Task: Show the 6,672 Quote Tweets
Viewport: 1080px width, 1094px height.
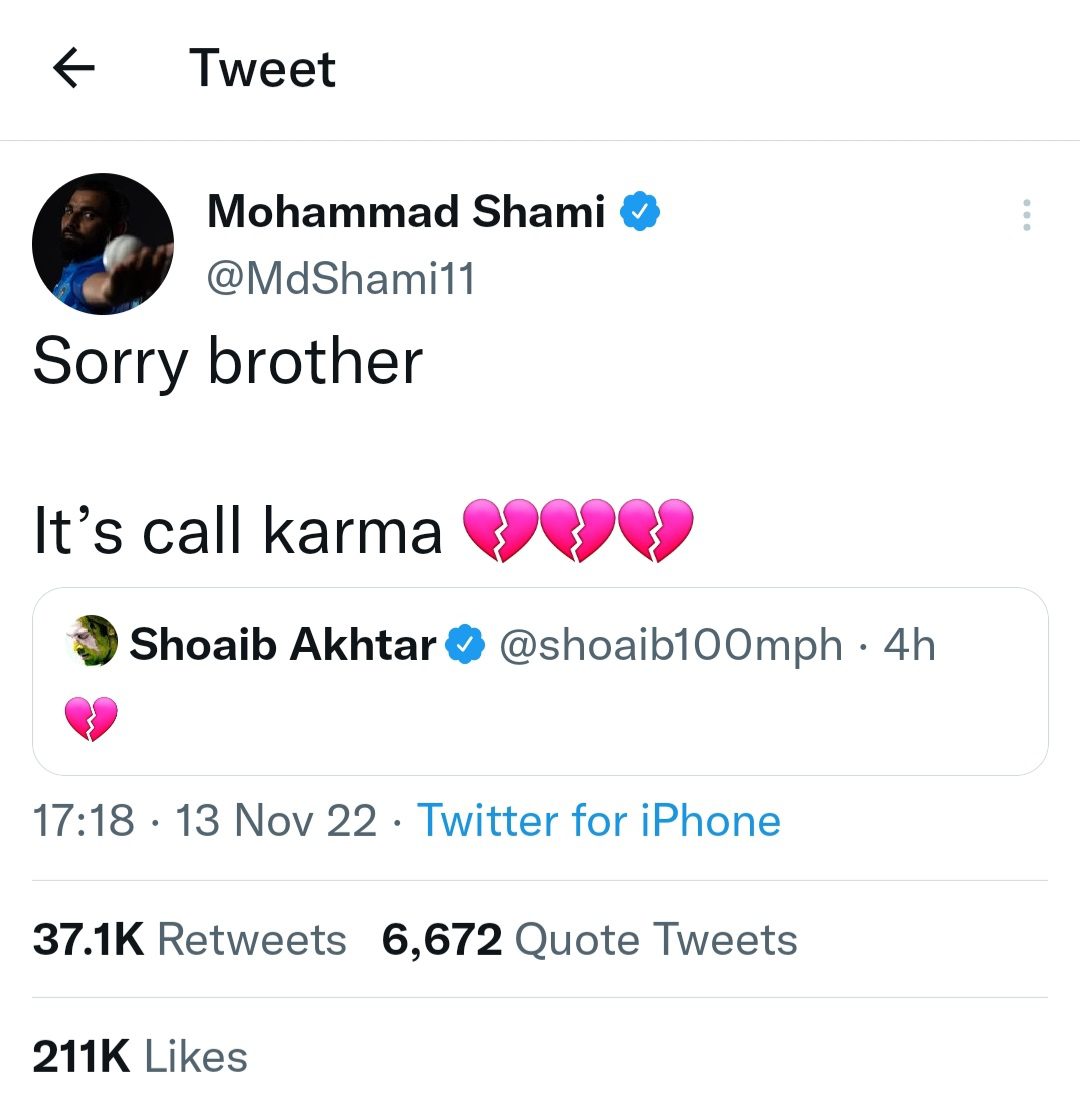Action: point(589,940)
